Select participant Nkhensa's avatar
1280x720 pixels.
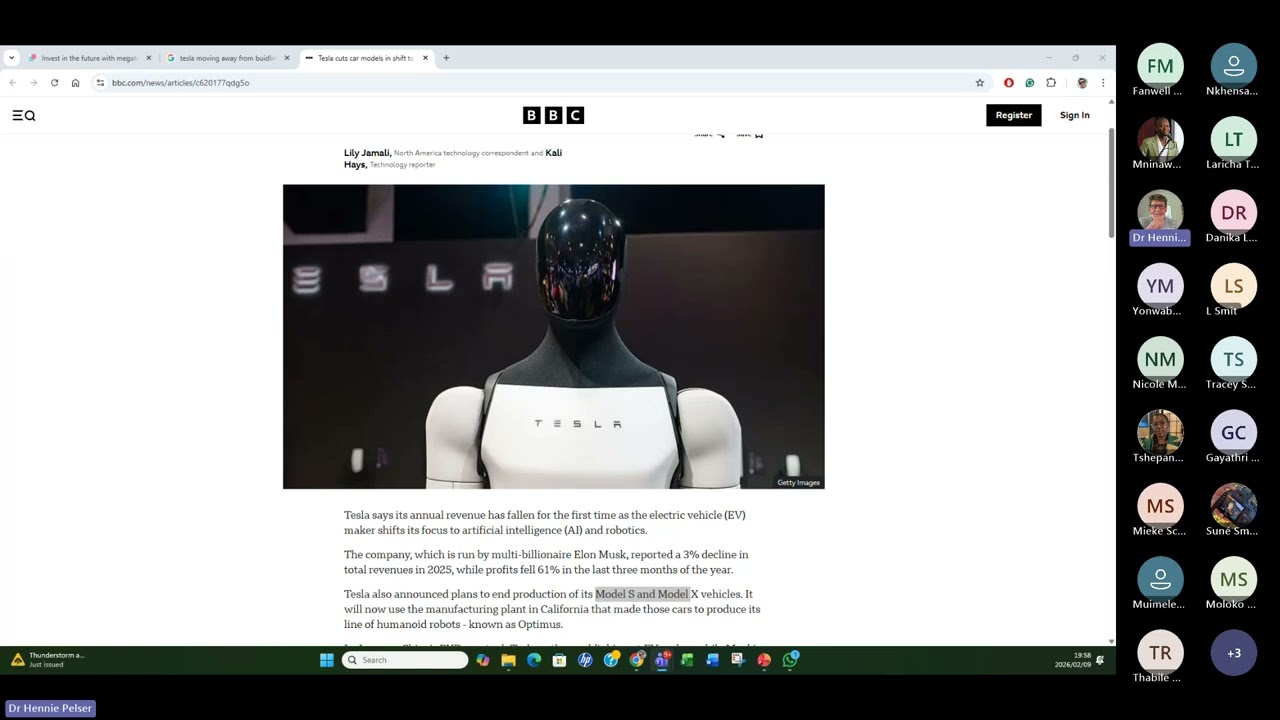pos(1234,66)
